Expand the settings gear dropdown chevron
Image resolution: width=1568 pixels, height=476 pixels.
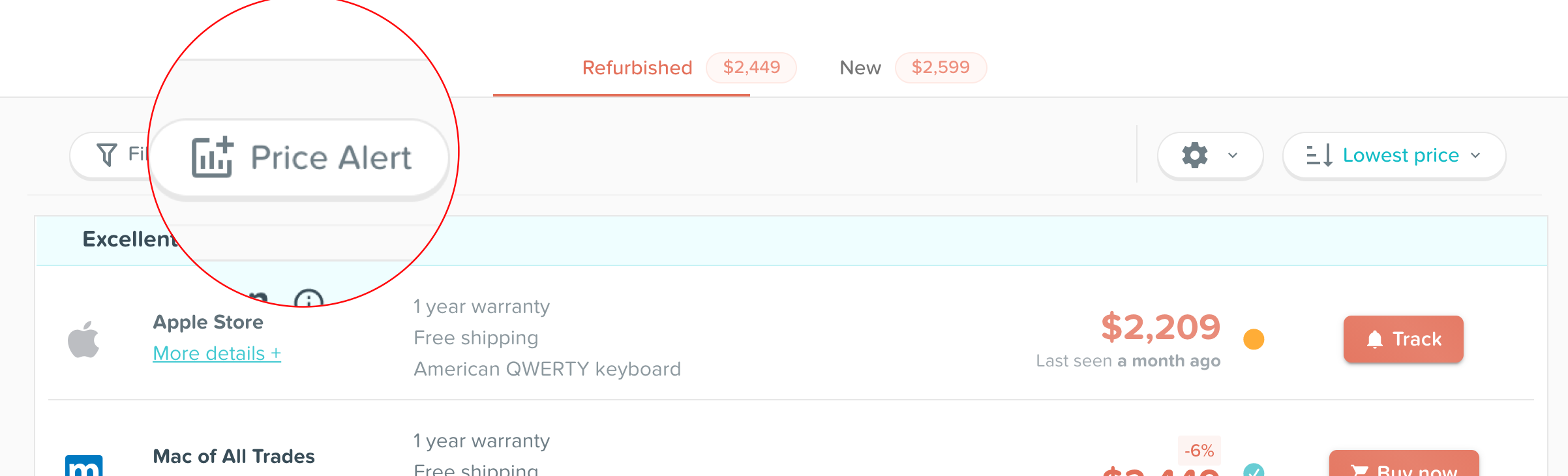tap(1233, 155)
